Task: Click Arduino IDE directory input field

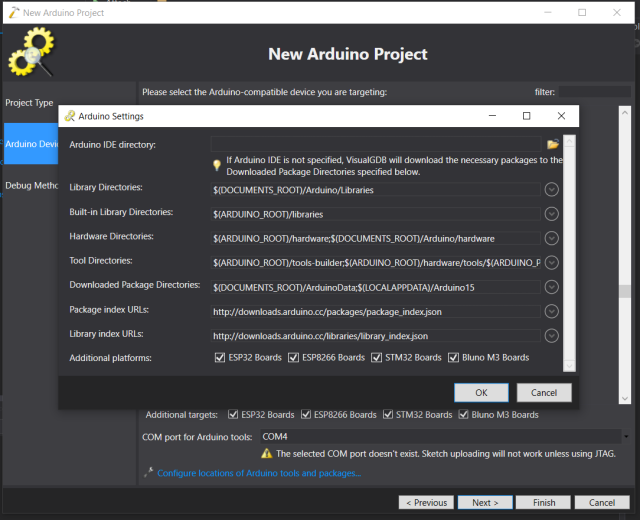Action: [376, 144]
